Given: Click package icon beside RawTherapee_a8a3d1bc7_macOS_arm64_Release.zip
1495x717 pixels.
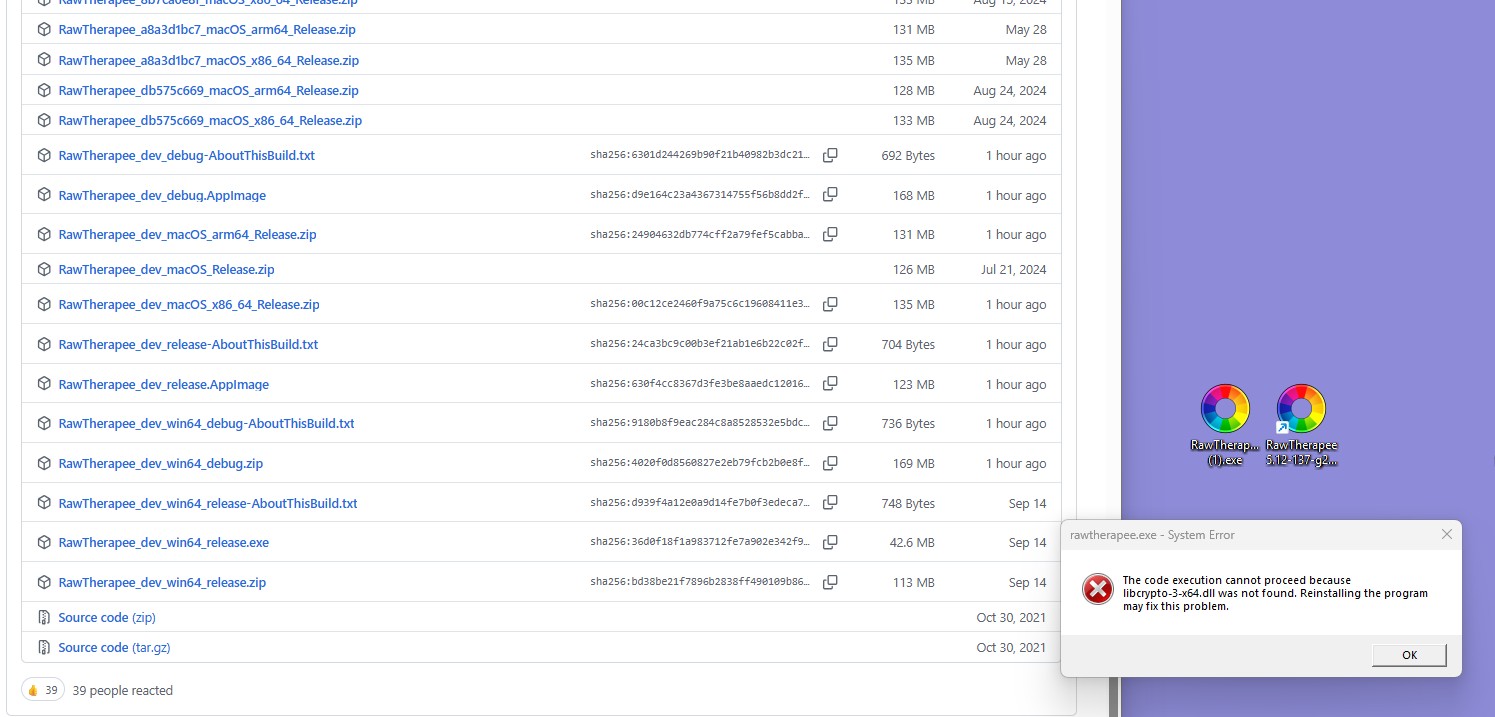Looking at the screenshot, I should point(44,29).
